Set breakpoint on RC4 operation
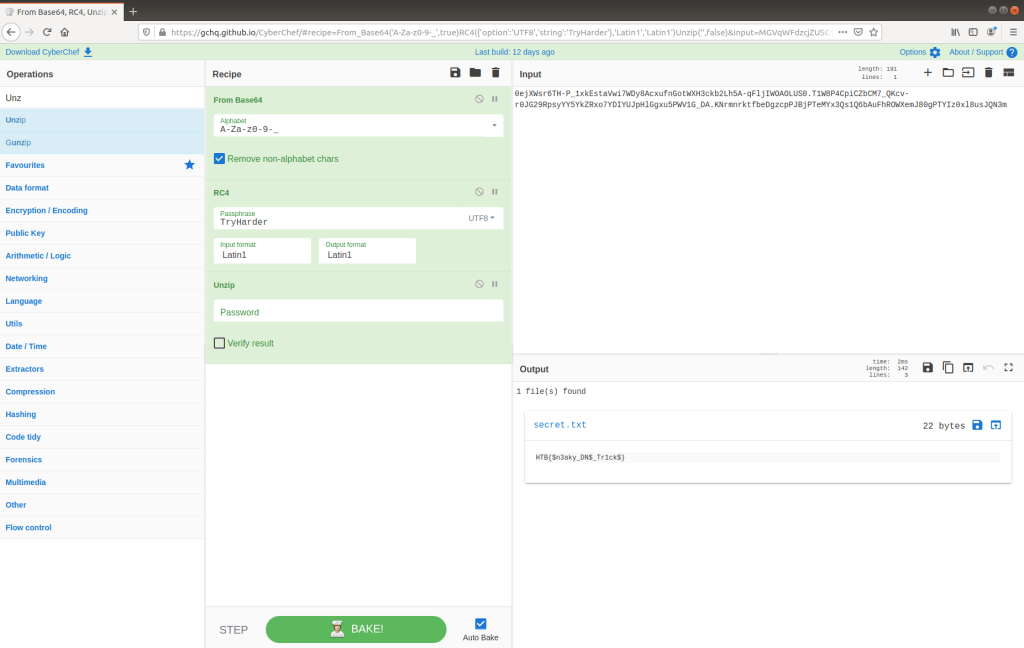Screen dimensions: 1024x648 click(494, 192)
